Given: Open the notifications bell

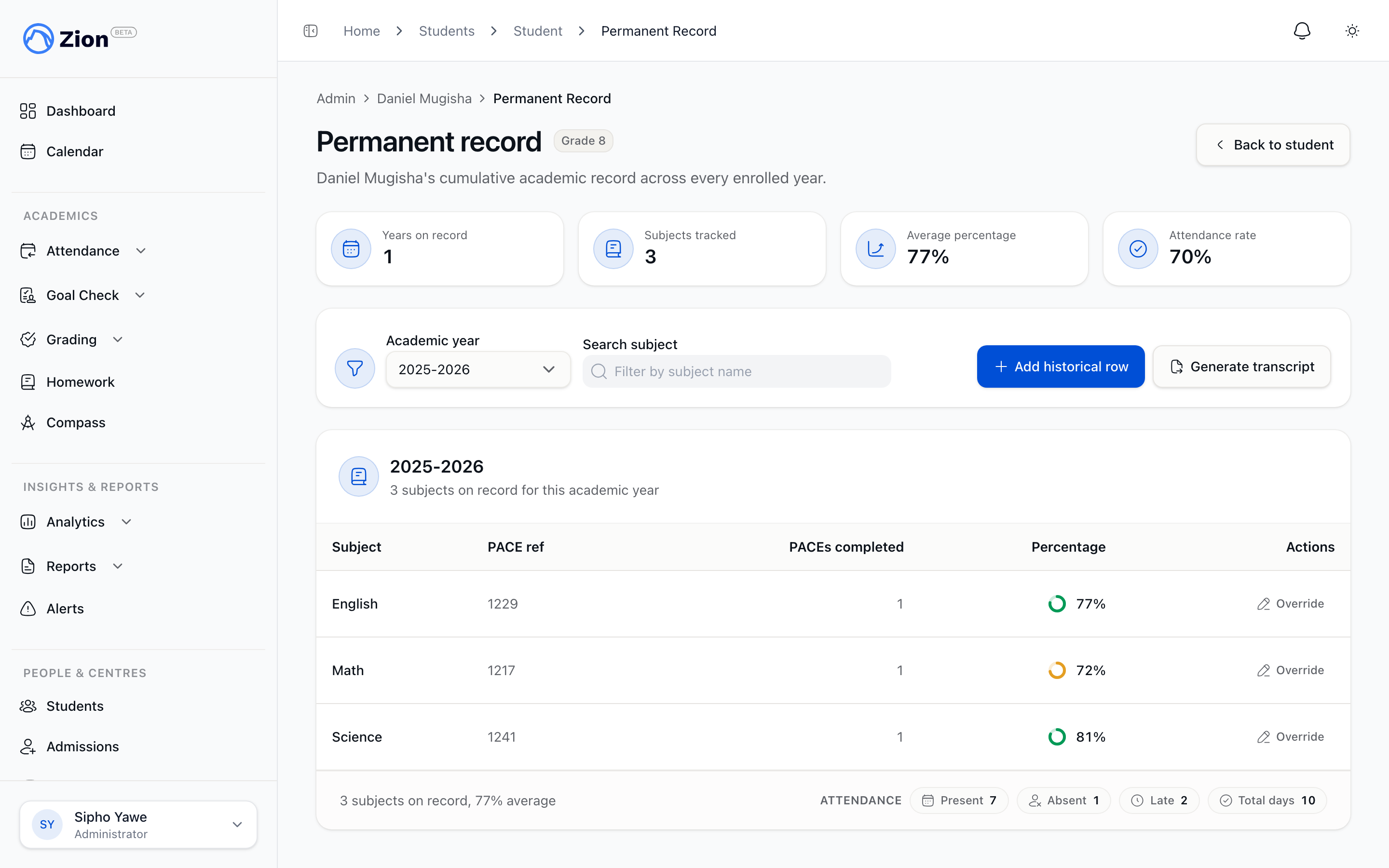Looking at the screenshot, I should point(1302,31).
